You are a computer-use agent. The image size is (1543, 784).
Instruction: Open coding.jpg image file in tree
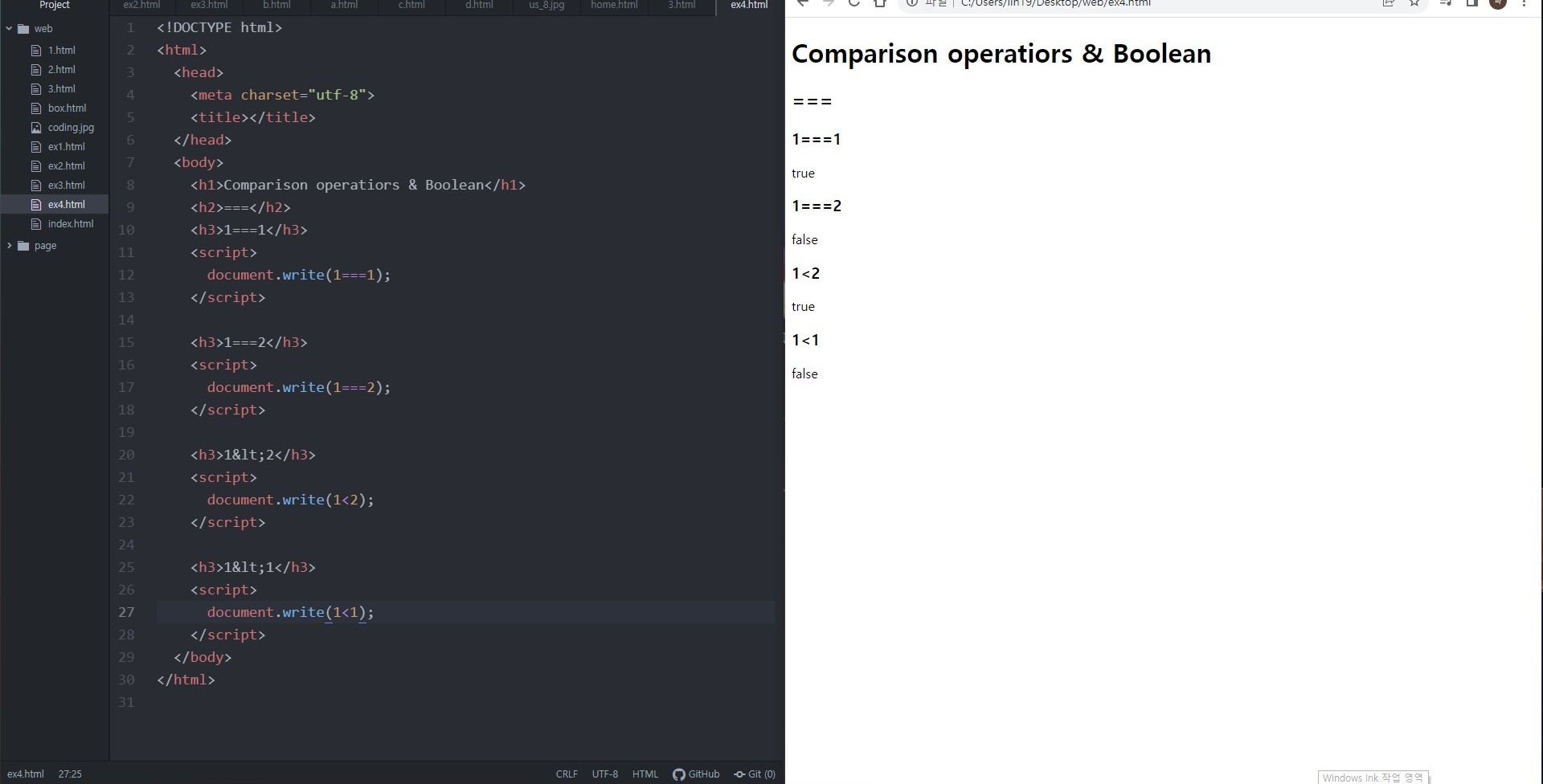[x=71, y=127]
